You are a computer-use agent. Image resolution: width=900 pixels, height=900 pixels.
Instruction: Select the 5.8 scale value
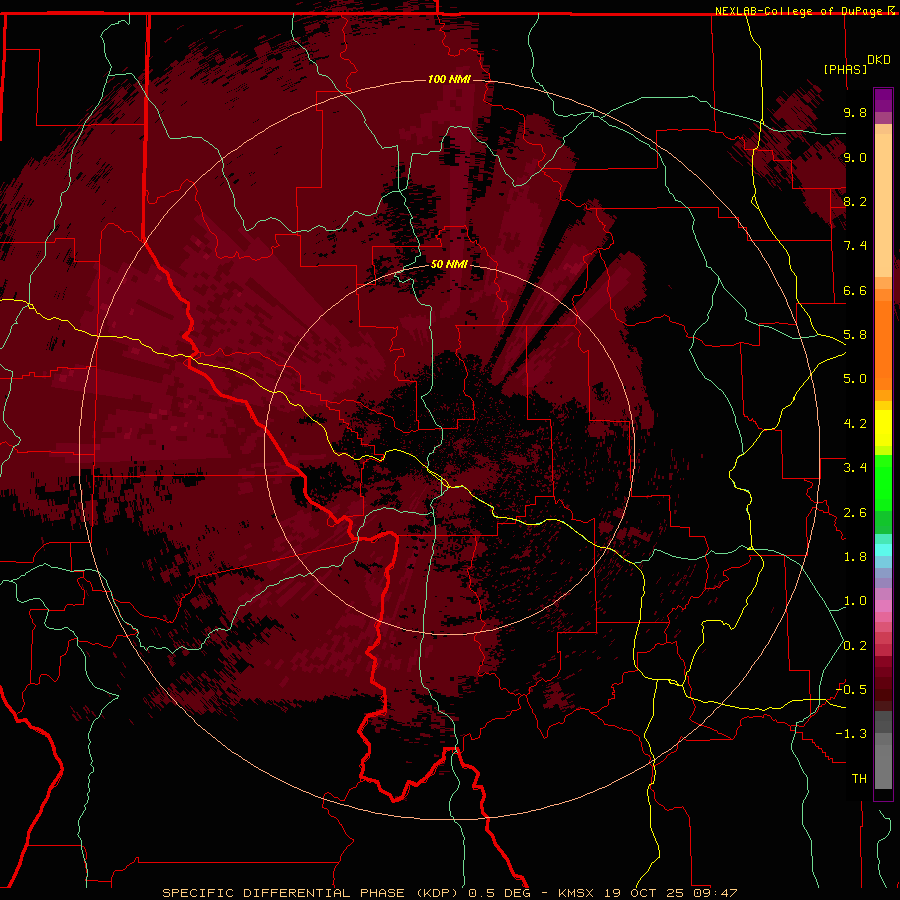click(855, 335)
